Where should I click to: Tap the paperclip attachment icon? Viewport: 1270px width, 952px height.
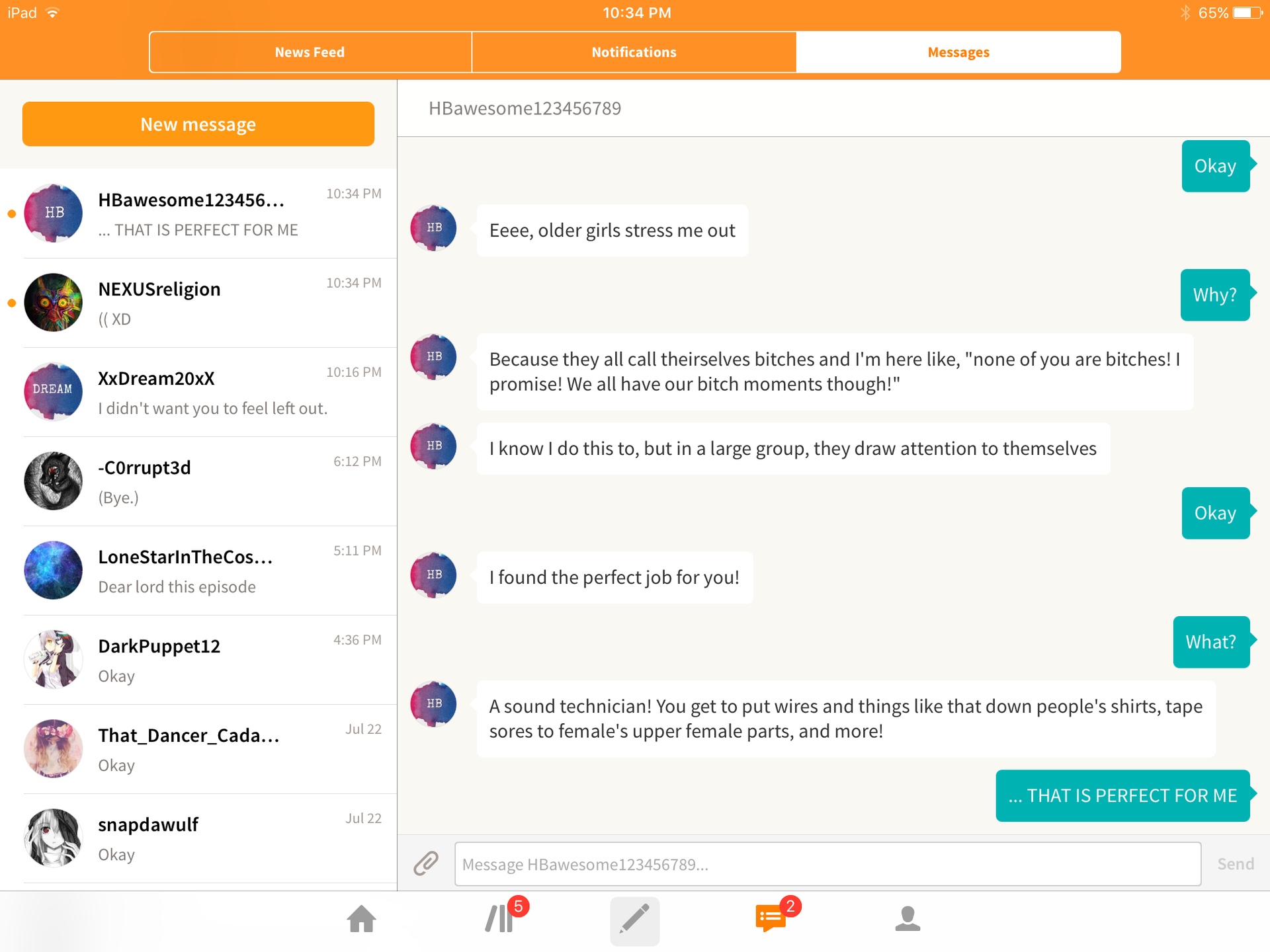(426, 863)
